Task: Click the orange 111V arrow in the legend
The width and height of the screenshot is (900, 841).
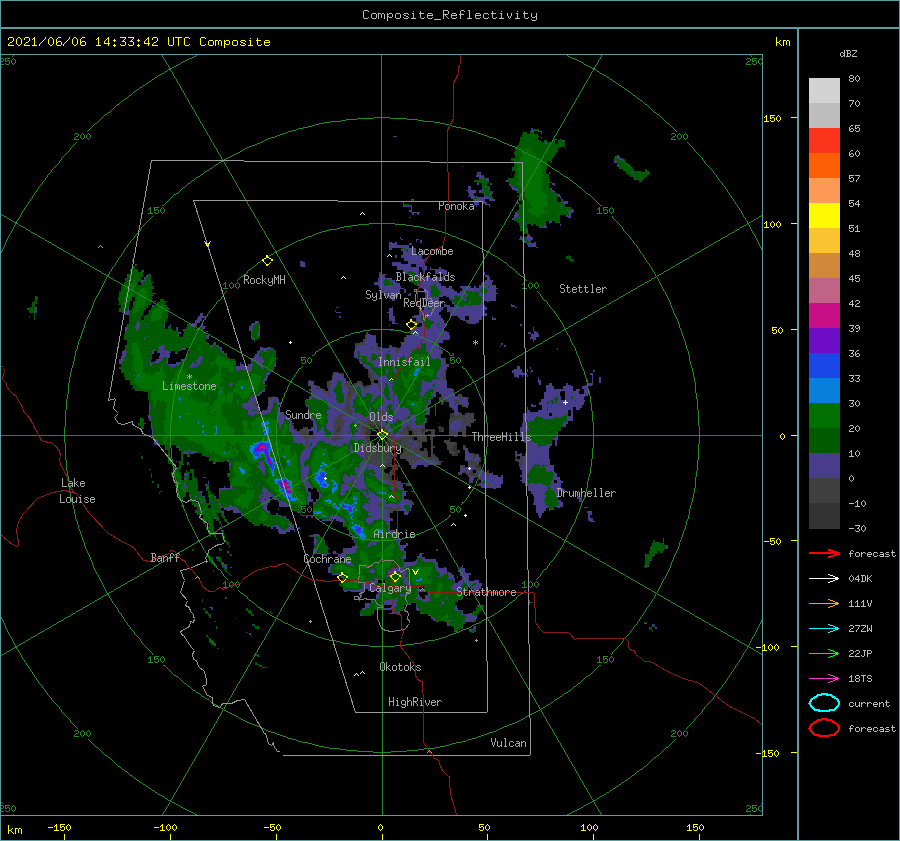Action: tap(824, 603)
